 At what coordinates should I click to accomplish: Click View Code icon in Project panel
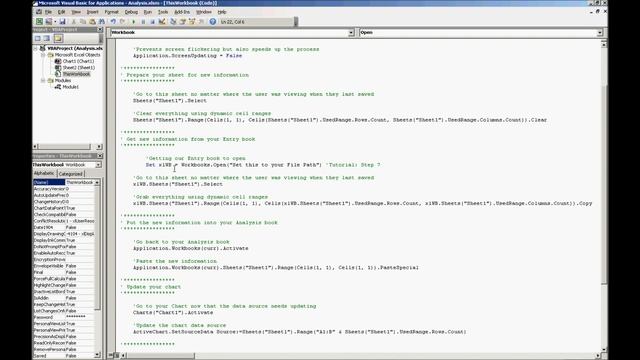tap(38, 38)
